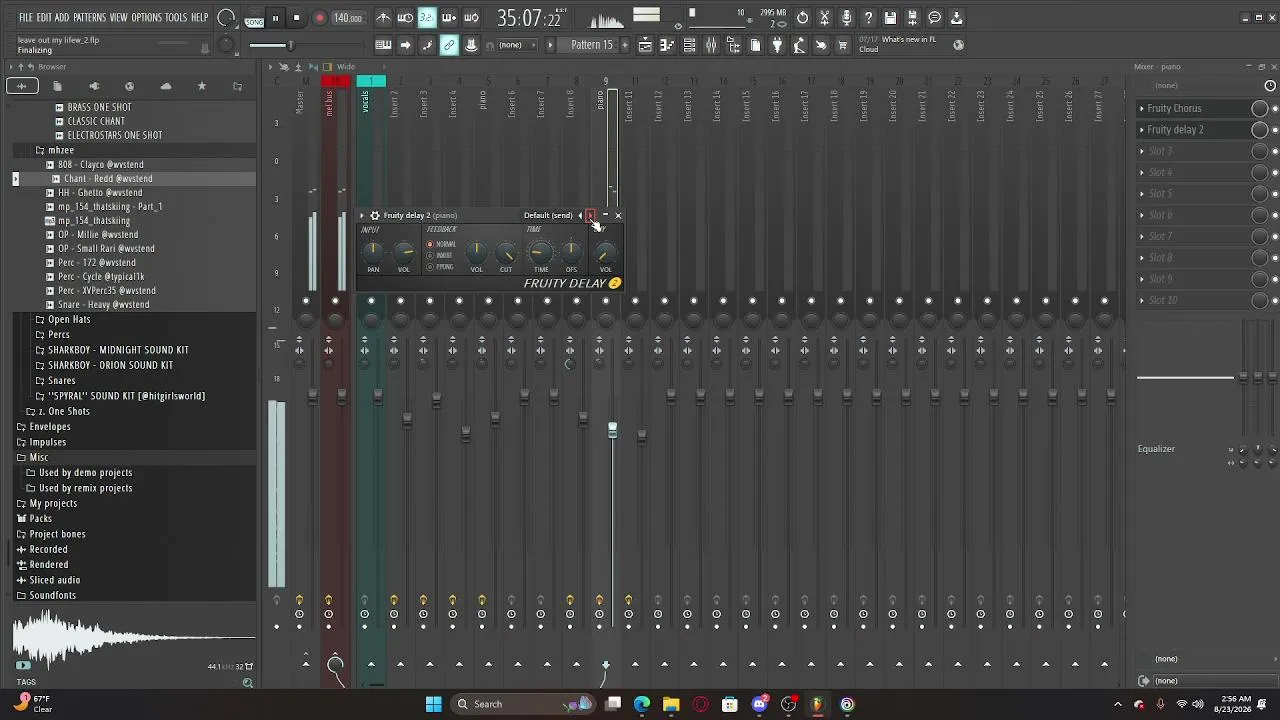The image size is (1280, 720).
Task: Open the Windows Start menu
Action: pos(433,704)
